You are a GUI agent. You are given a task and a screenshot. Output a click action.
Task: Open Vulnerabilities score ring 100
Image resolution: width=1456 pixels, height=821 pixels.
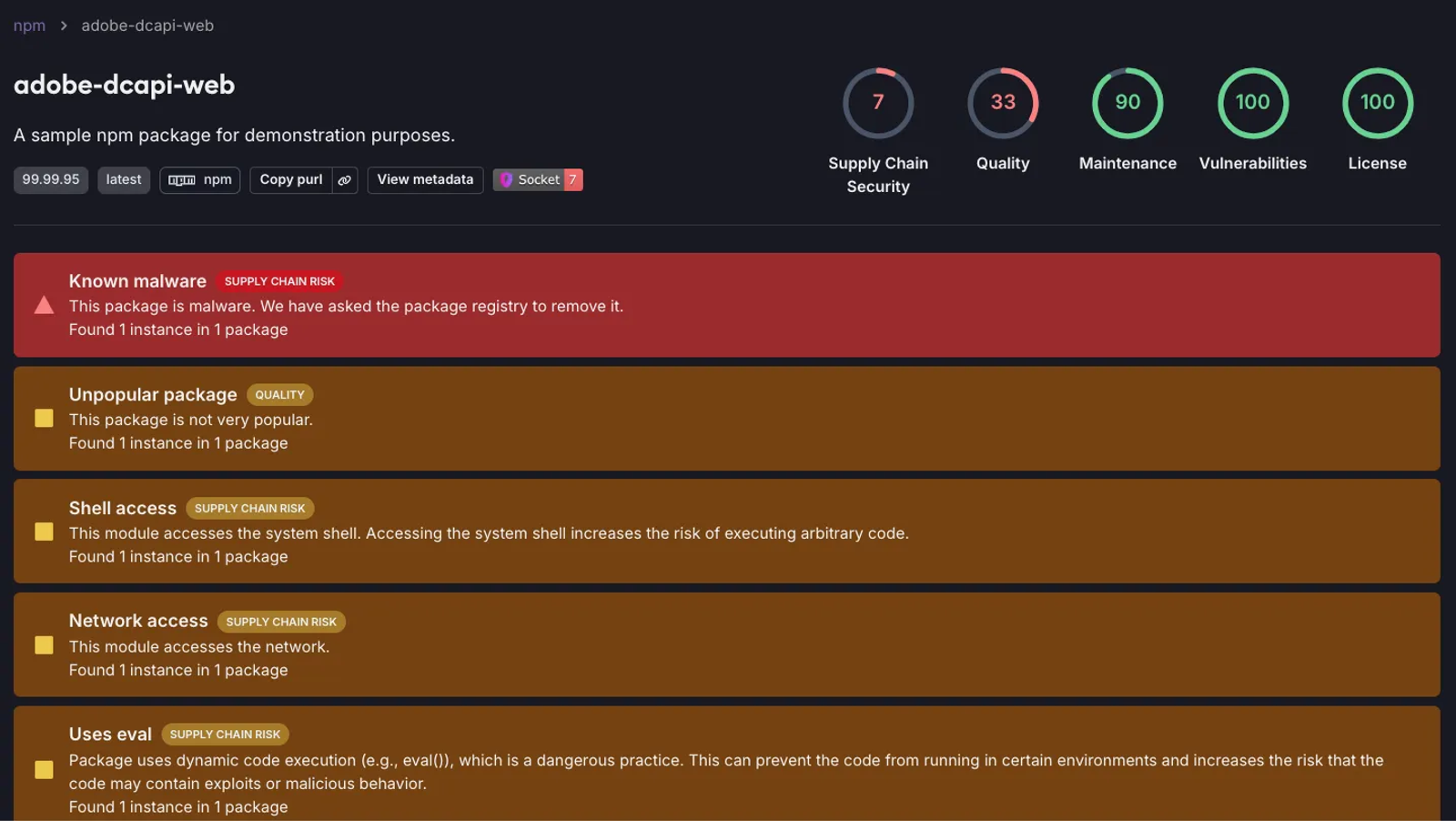click(1253, 103)
